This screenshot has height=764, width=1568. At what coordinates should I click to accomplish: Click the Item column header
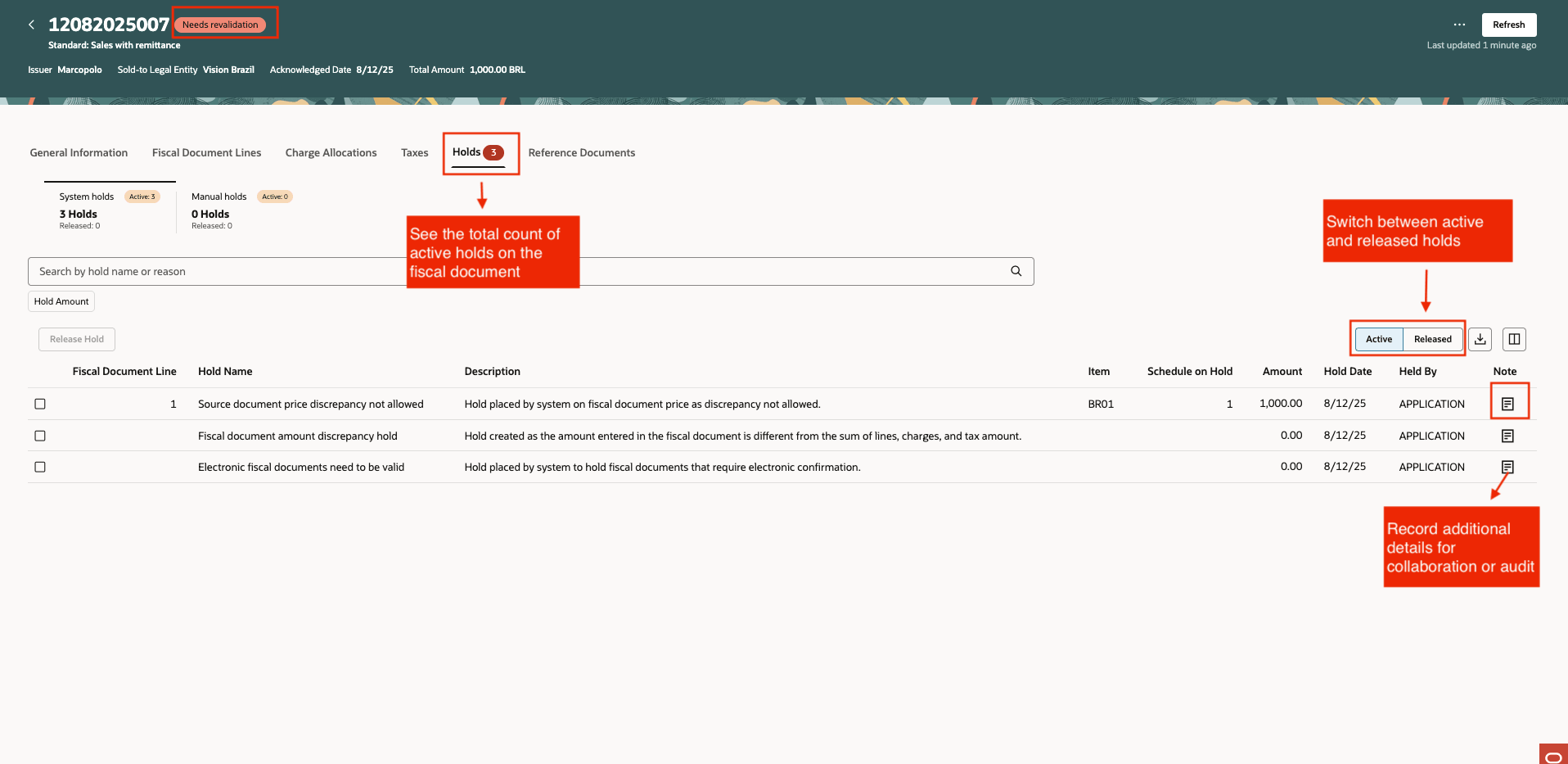(x=1099, y=371)
